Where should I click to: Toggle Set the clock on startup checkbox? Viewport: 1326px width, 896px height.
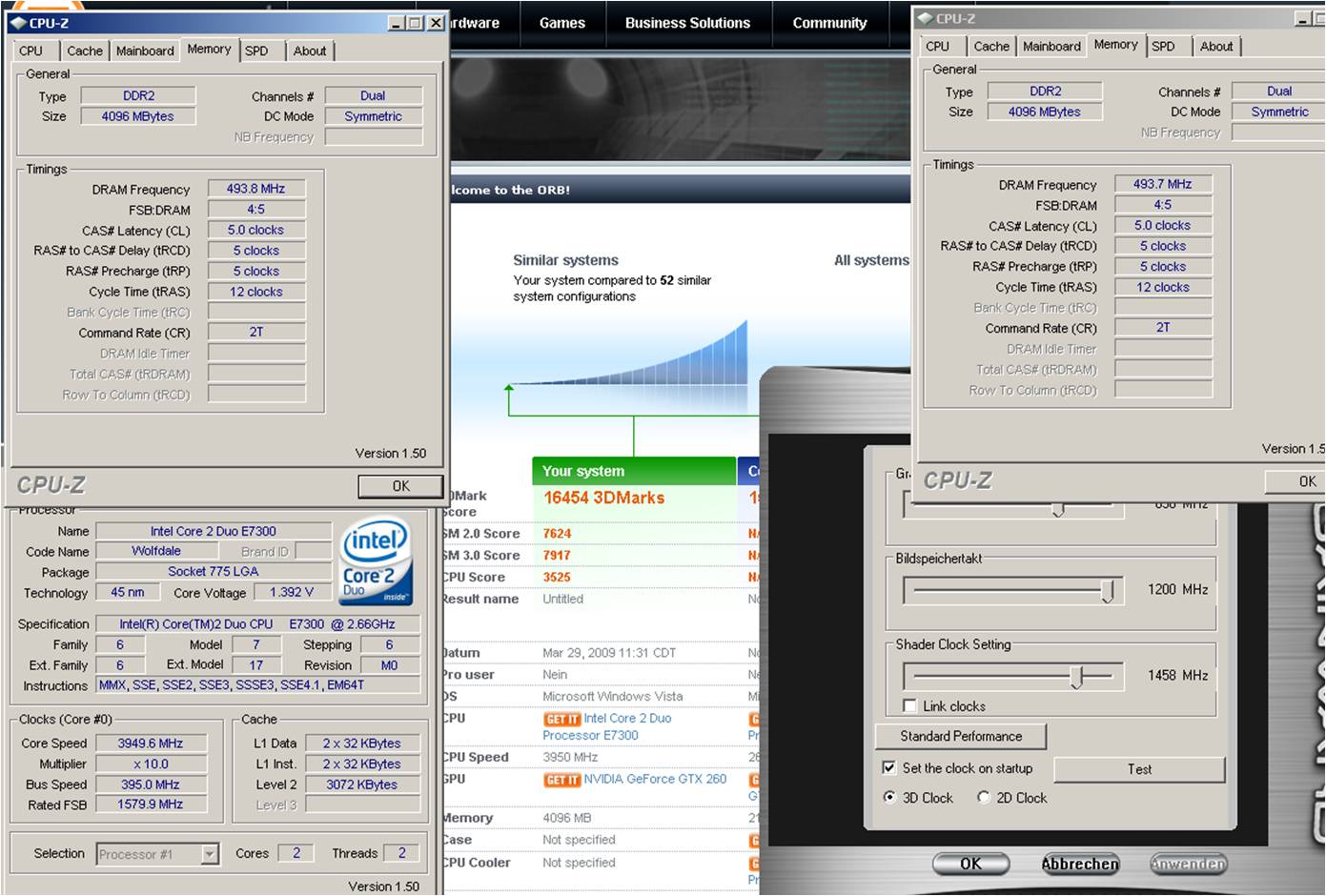point(888,768)
